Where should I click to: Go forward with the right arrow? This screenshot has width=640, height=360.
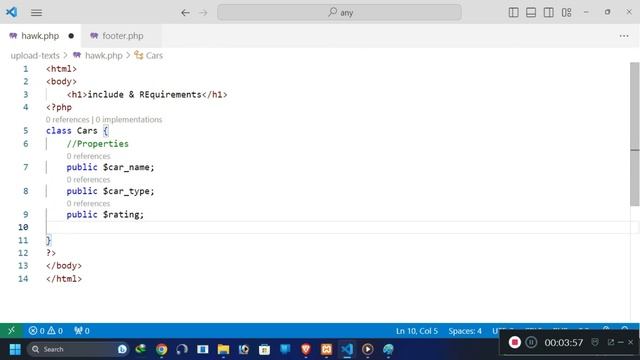pos(203,13)
